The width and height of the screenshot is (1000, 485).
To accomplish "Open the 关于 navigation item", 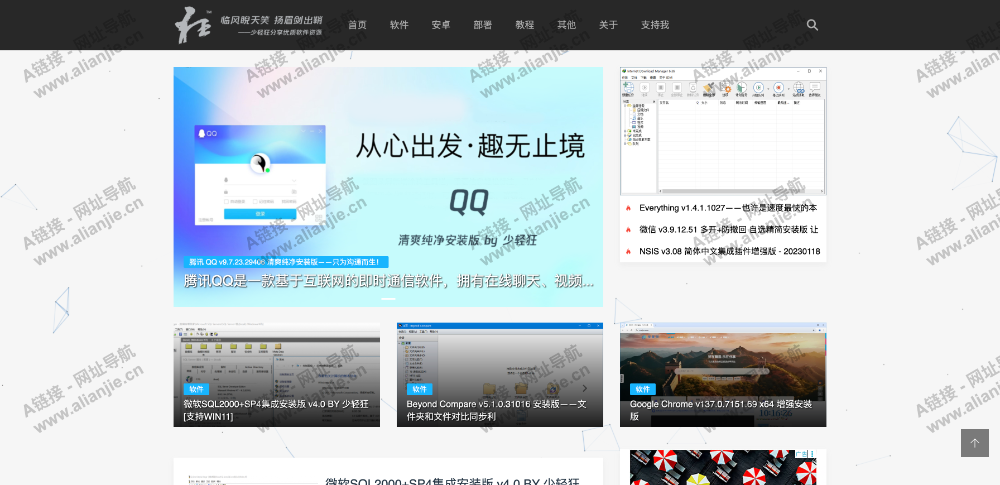I will pos(608,25).
